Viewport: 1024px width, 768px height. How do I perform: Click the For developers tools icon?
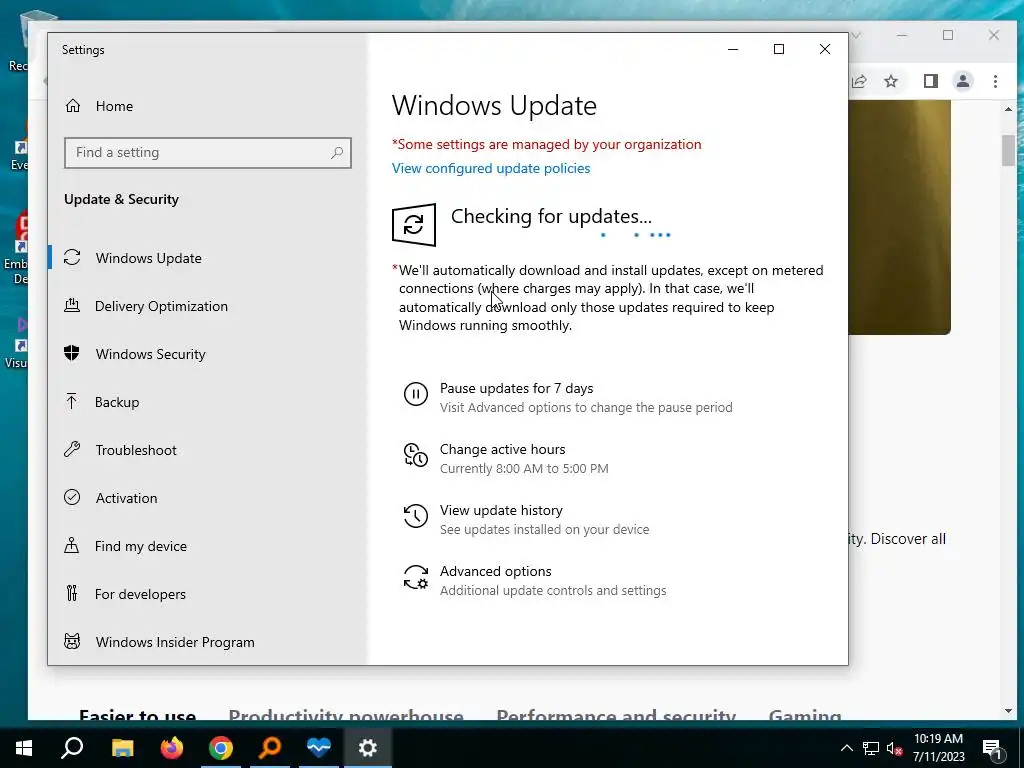[x=72, y=593]
